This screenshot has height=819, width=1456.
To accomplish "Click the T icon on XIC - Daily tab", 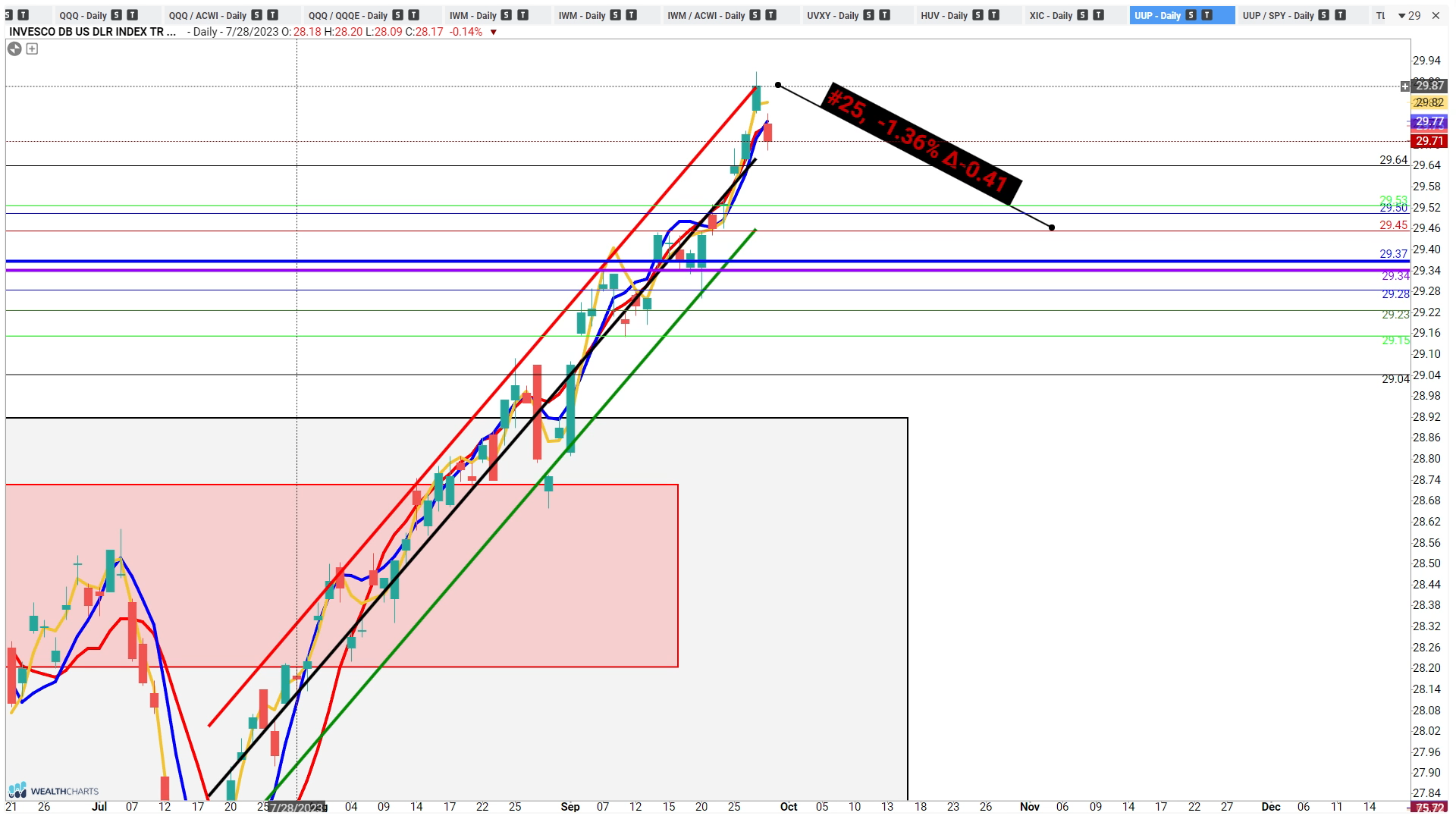I will tap(1099, 15).
